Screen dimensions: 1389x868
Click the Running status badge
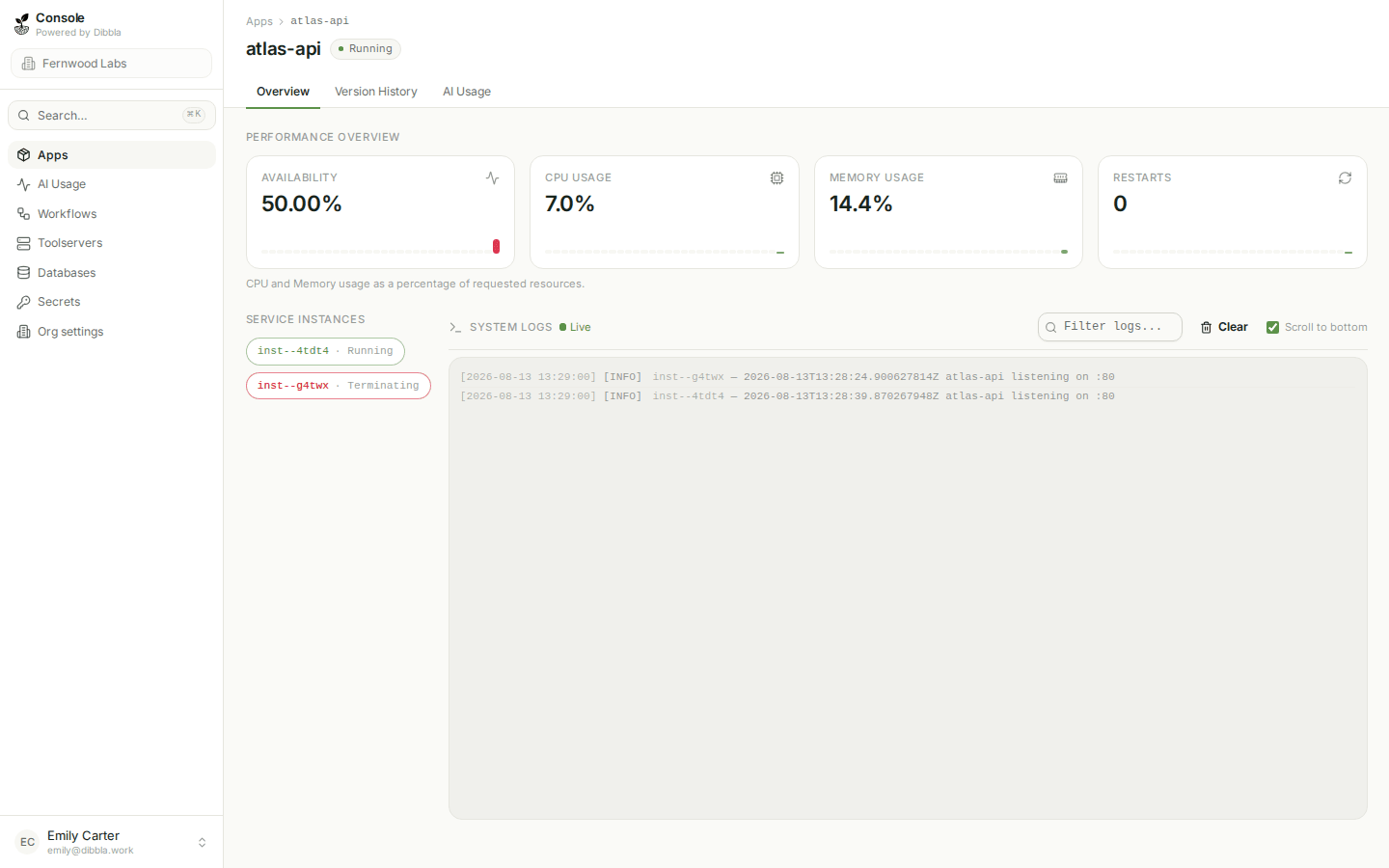[366, 49]
